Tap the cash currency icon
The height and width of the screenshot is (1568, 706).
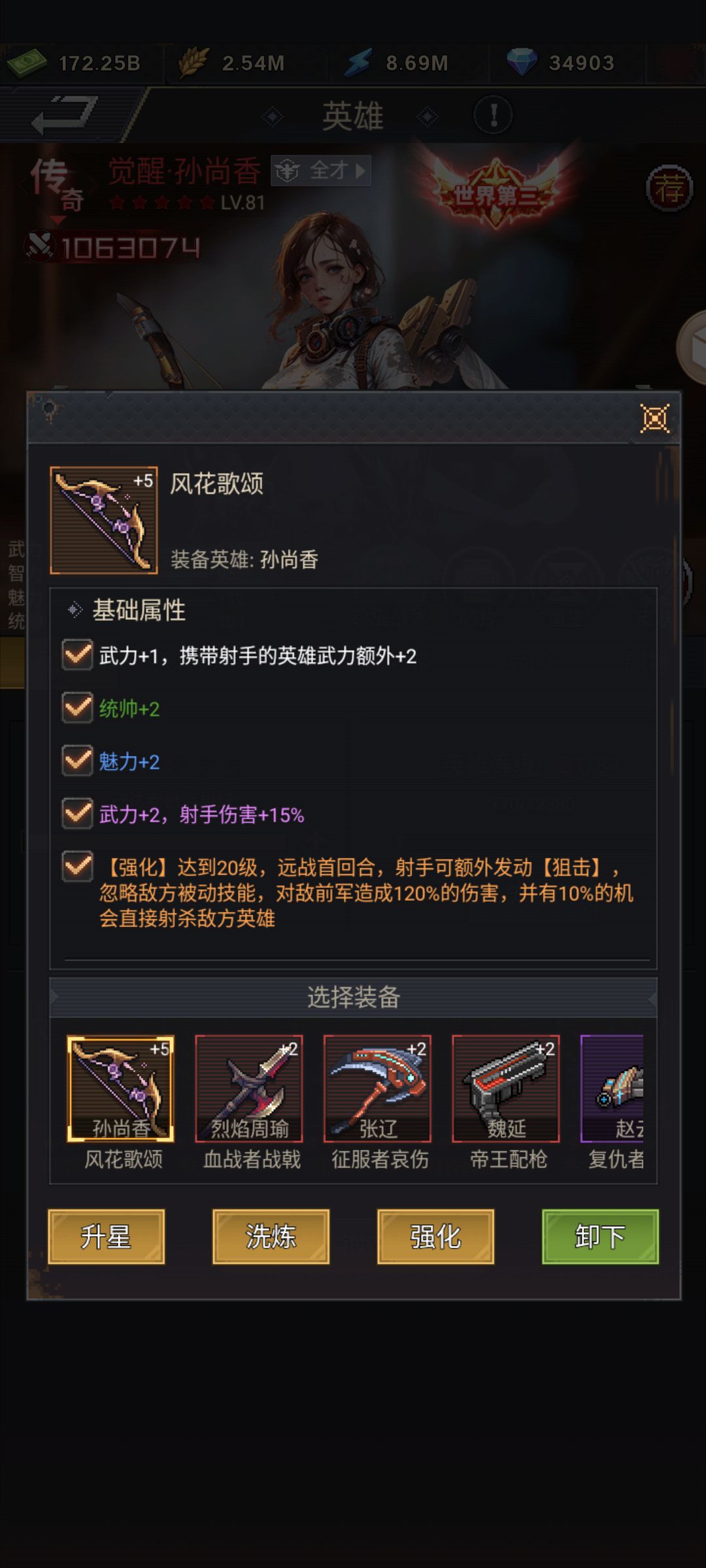[x=26, y=63]
